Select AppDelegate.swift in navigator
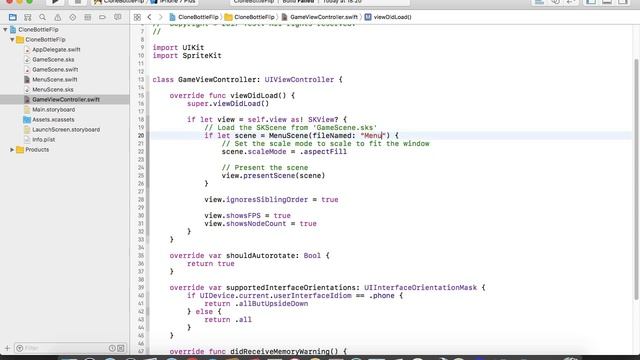640x360 pixels. [x=56, y=50]
